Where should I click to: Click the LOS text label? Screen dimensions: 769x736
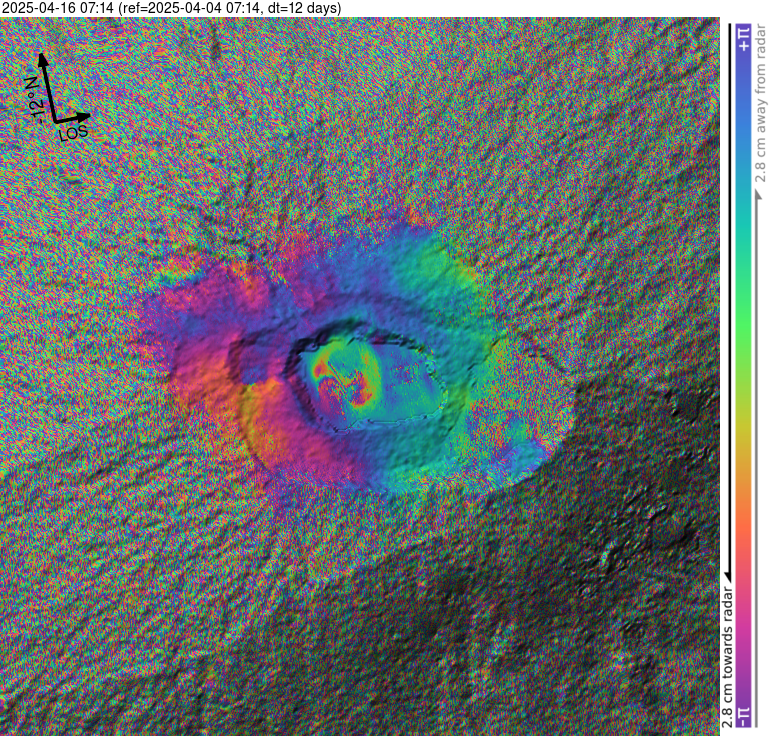[x=75, y=132]
